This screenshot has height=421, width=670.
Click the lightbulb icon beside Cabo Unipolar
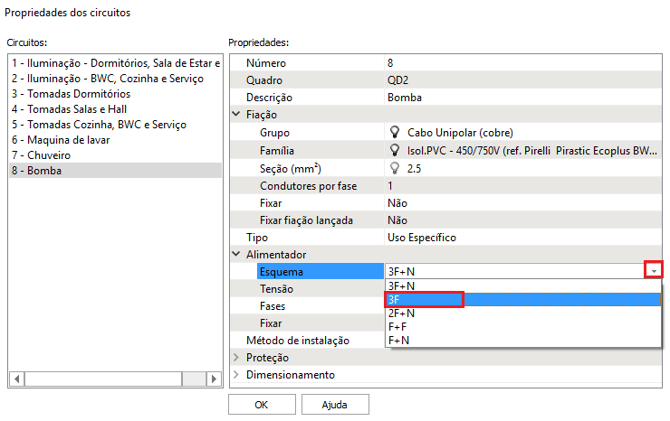394,132
